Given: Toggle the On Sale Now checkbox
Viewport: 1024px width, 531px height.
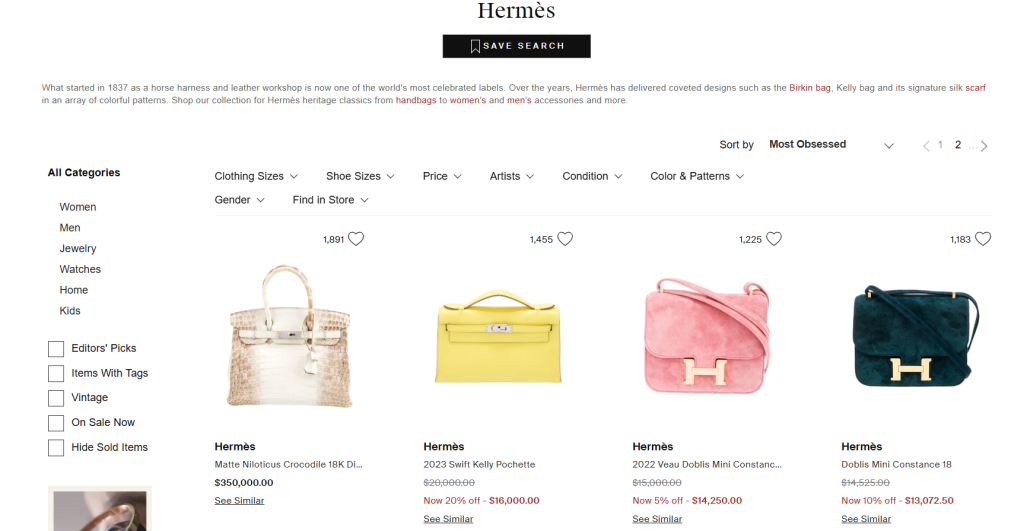Looking at the screenshot, I should [x=56, y=423].
